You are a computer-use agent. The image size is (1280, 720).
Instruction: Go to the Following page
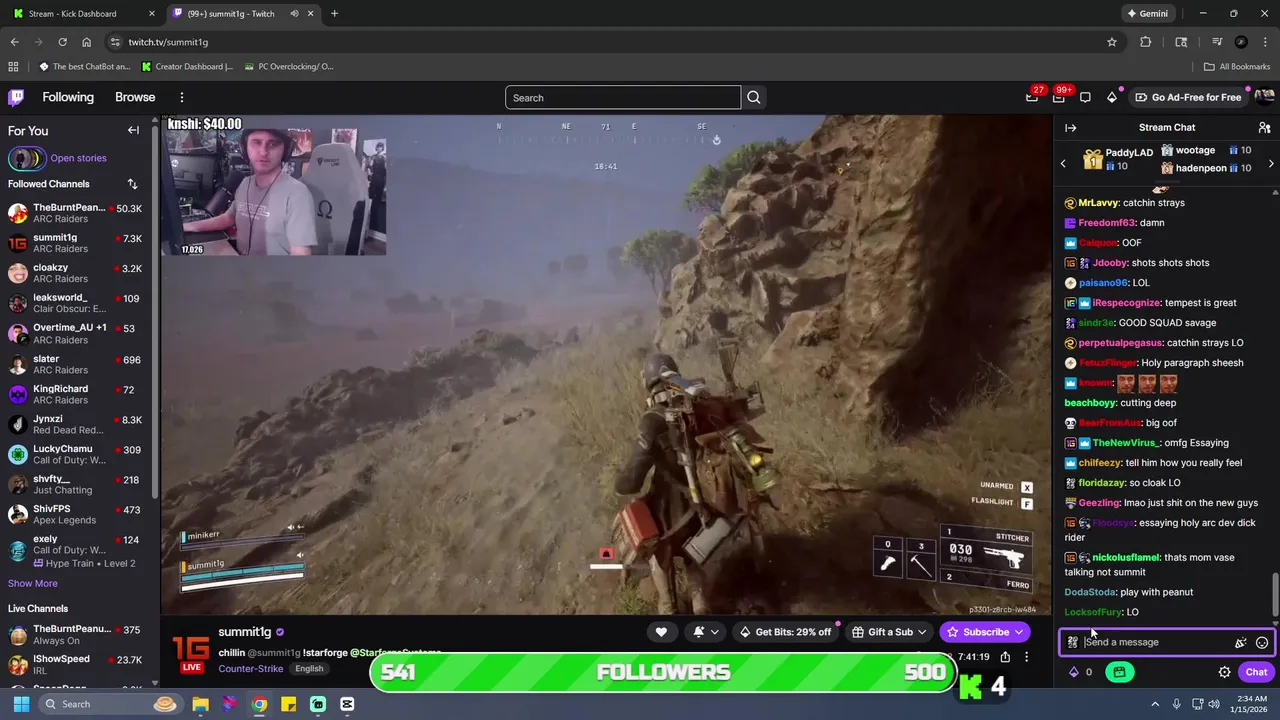point(68,97)
